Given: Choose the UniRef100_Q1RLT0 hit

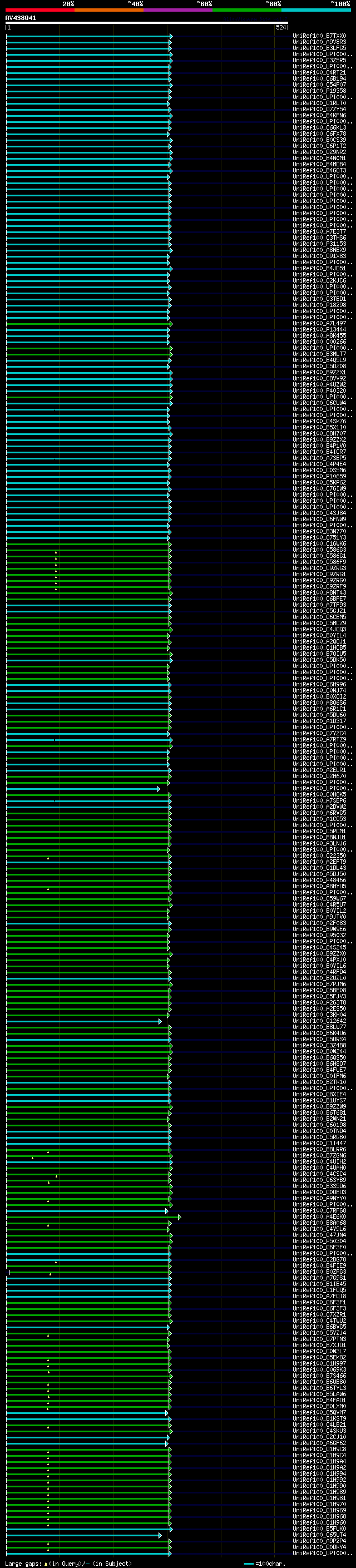Looking at the screenshot, I should click(x=319, y=103).
